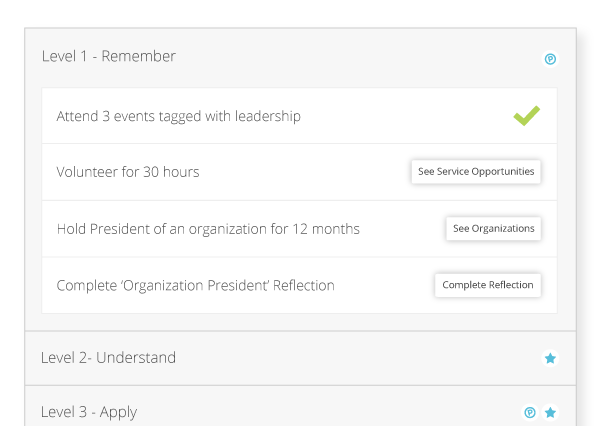
Task: Click the P badge icon beside Level 1 - Remember
Action: click(550, 59)
